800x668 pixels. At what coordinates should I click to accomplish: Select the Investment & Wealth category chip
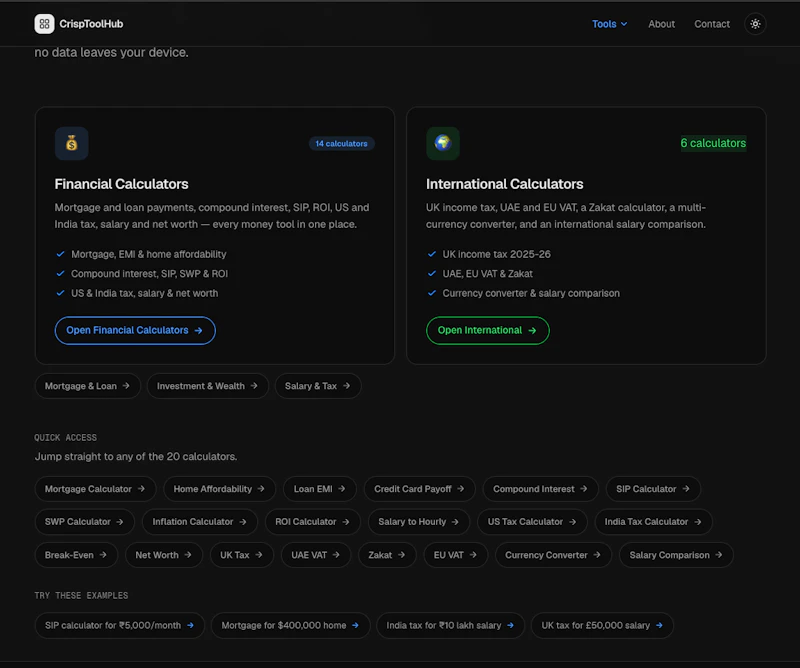(x=207, y=386)
